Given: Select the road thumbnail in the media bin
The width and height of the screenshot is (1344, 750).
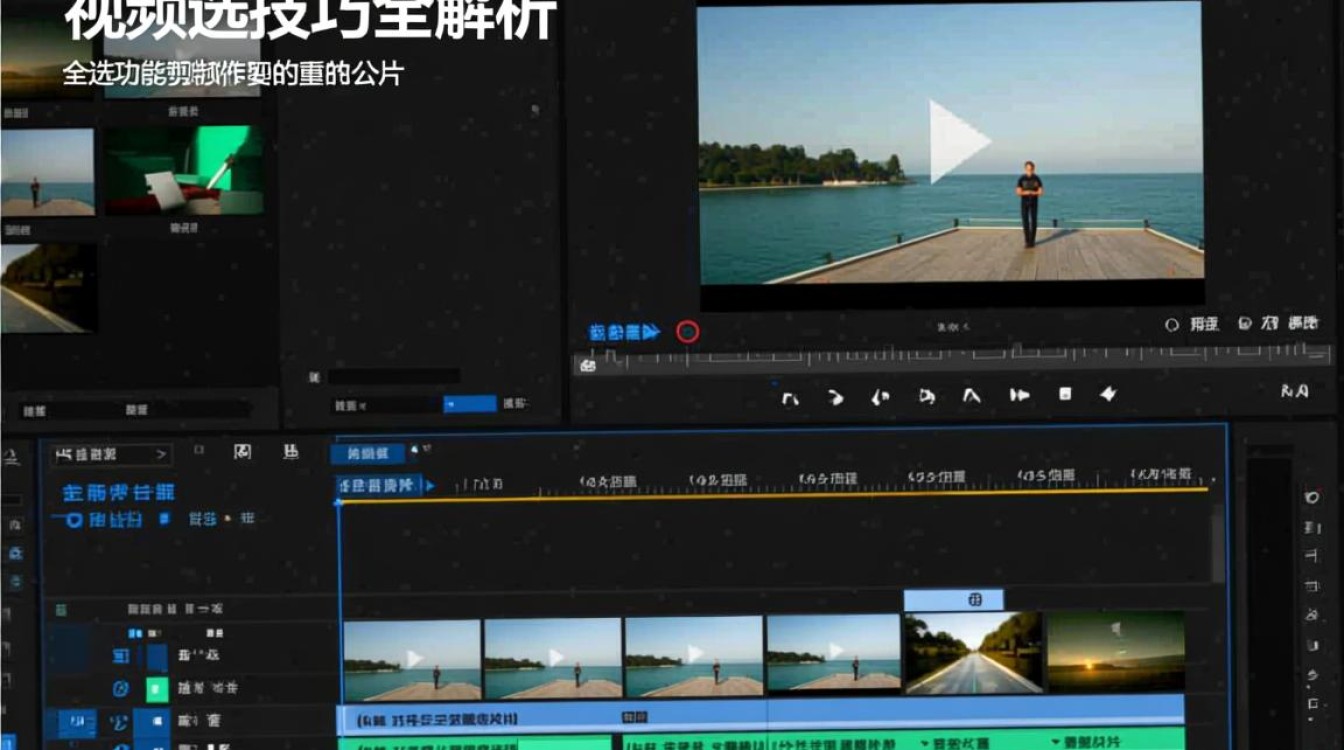Looking at the screenshot, I should 48,288.
